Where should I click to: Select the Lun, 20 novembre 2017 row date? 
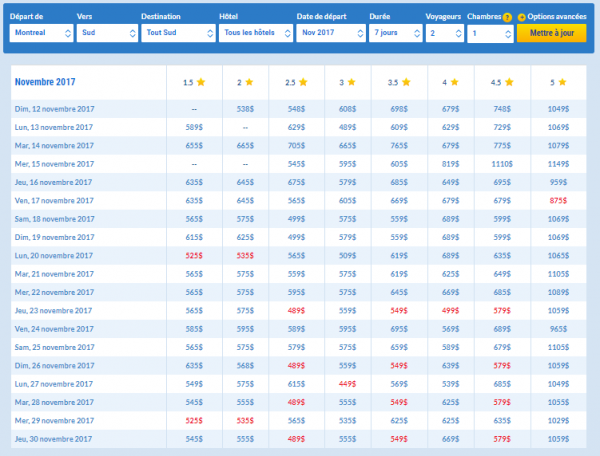pos(56,255)
